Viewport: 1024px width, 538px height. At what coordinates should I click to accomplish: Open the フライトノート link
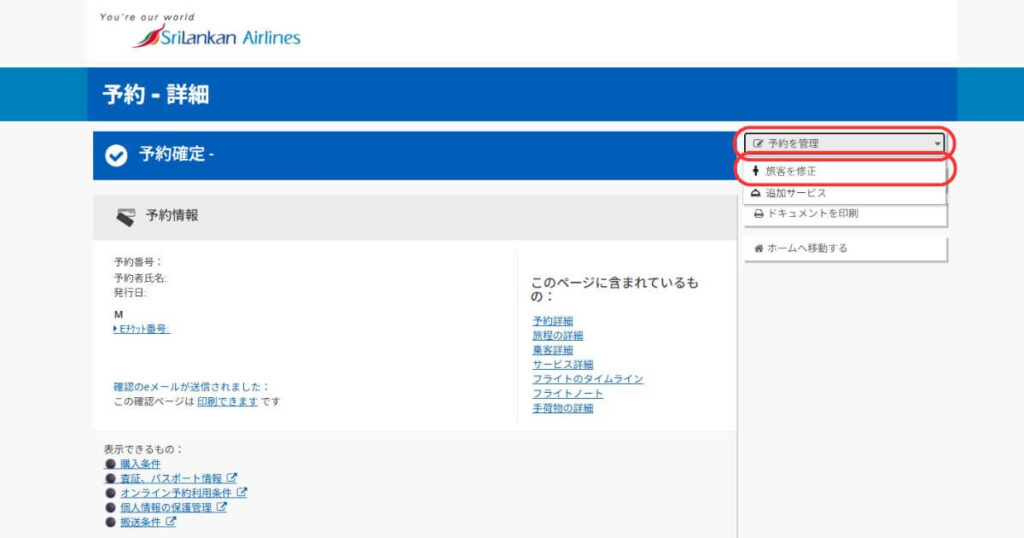[568, 393]
